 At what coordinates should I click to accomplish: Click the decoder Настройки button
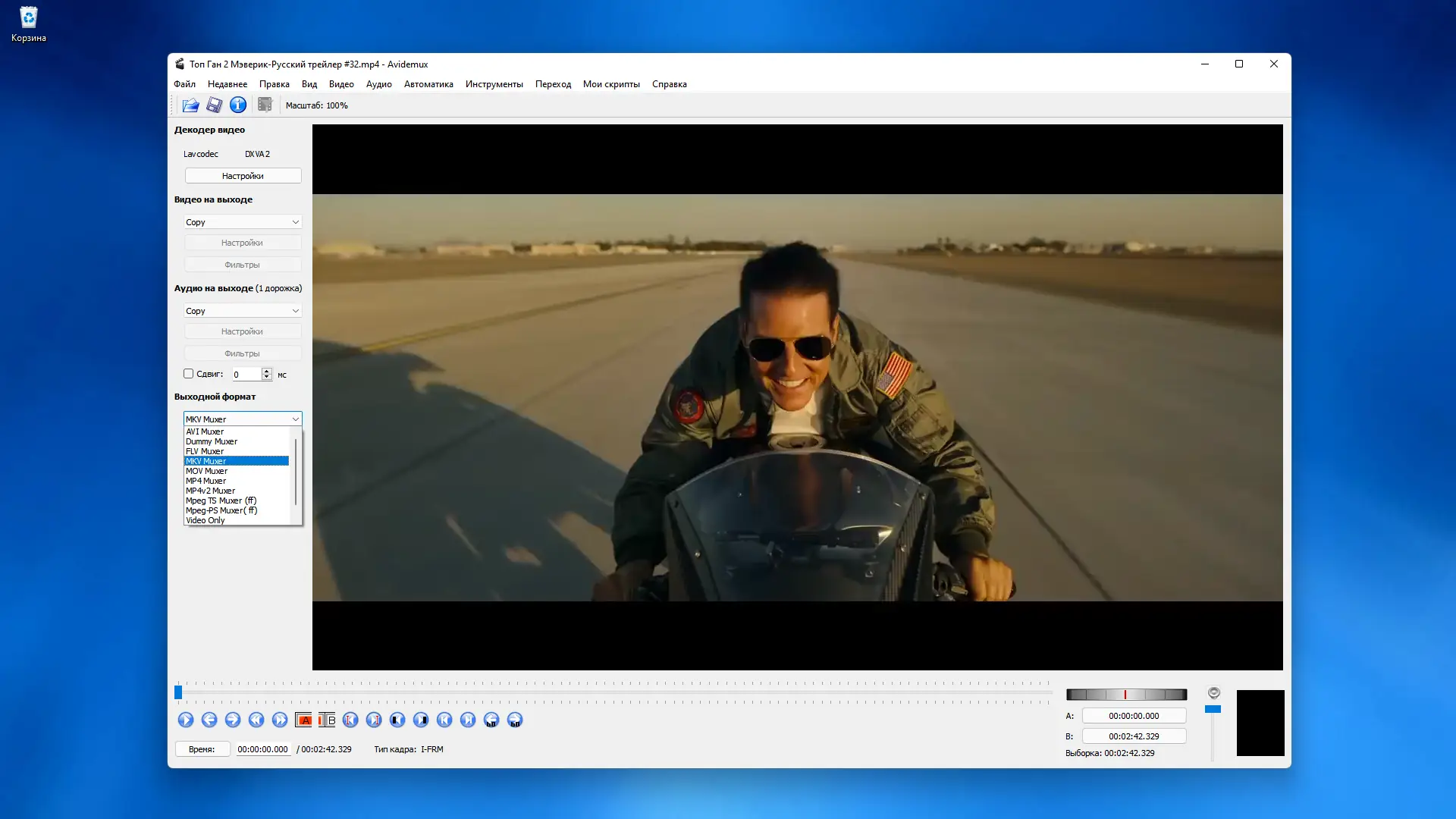pos(243,176)
